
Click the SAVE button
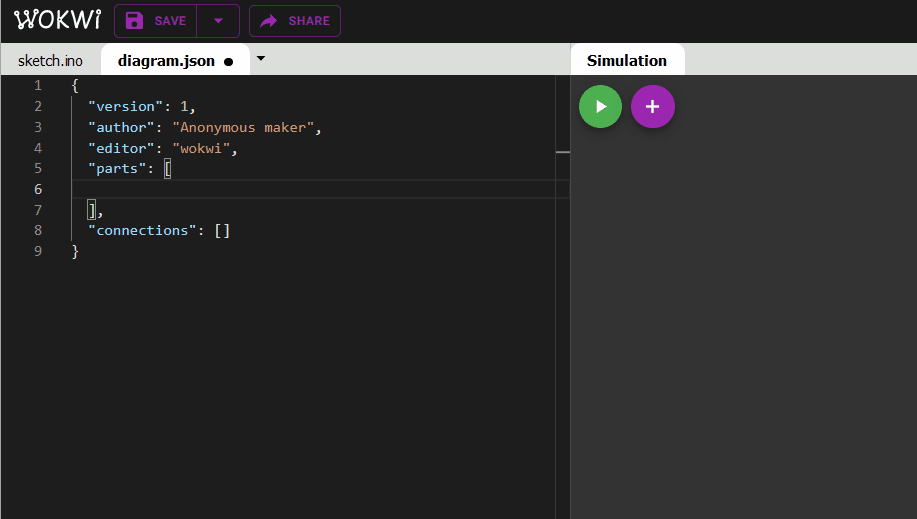[156, 21]
